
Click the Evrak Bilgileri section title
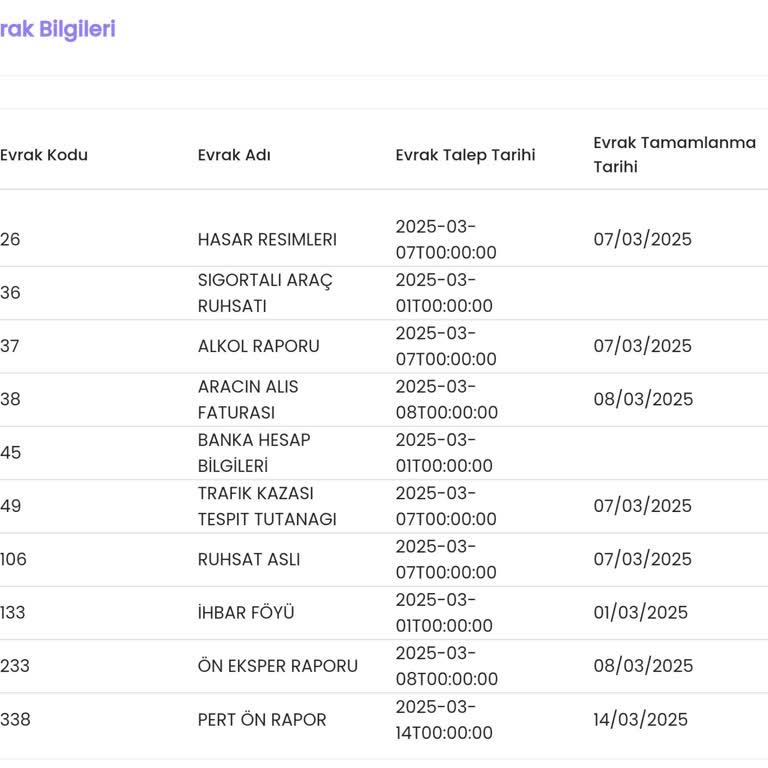[x=57, y=29]
